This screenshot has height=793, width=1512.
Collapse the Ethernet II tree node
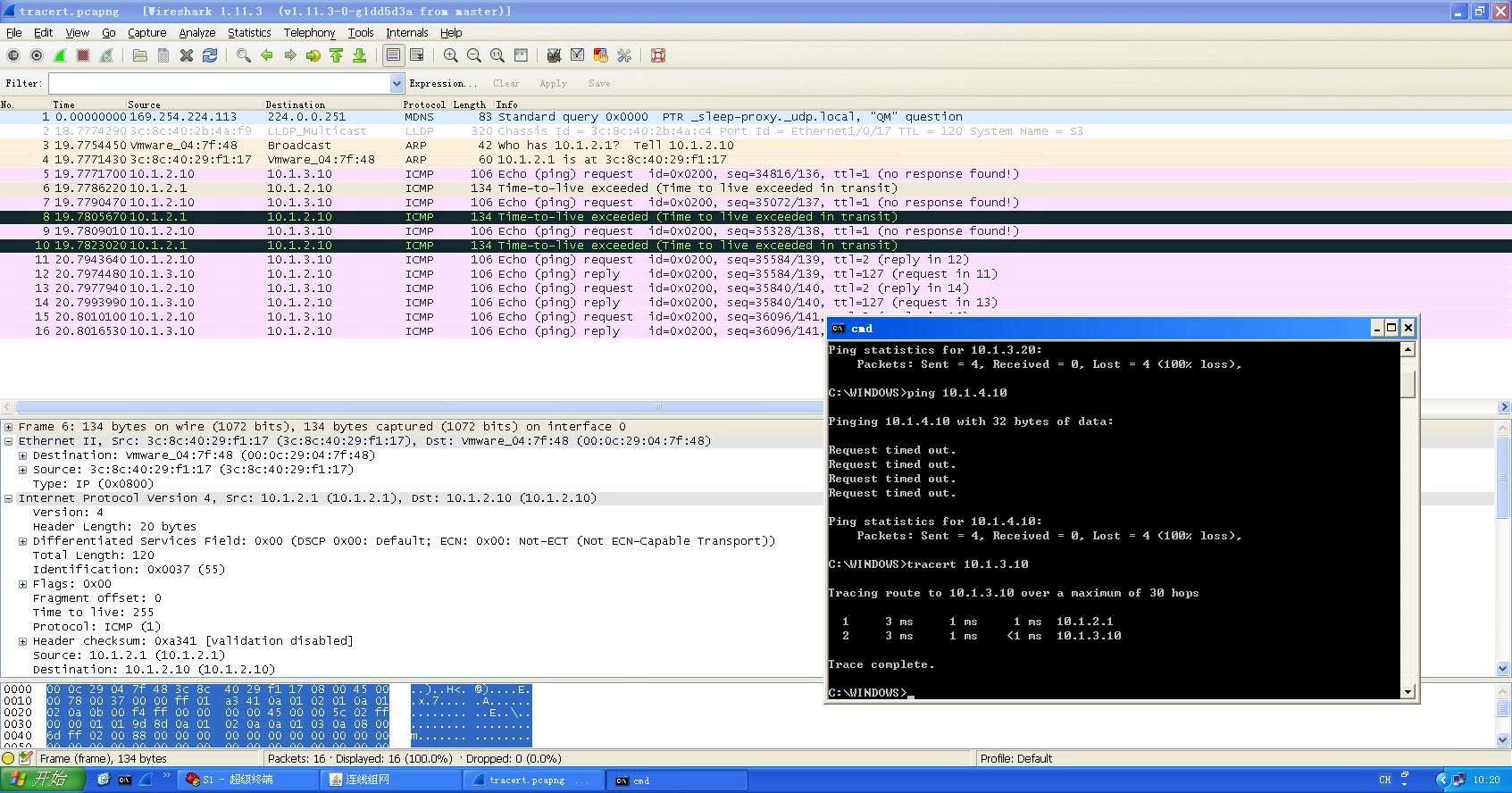pos(9,441)
